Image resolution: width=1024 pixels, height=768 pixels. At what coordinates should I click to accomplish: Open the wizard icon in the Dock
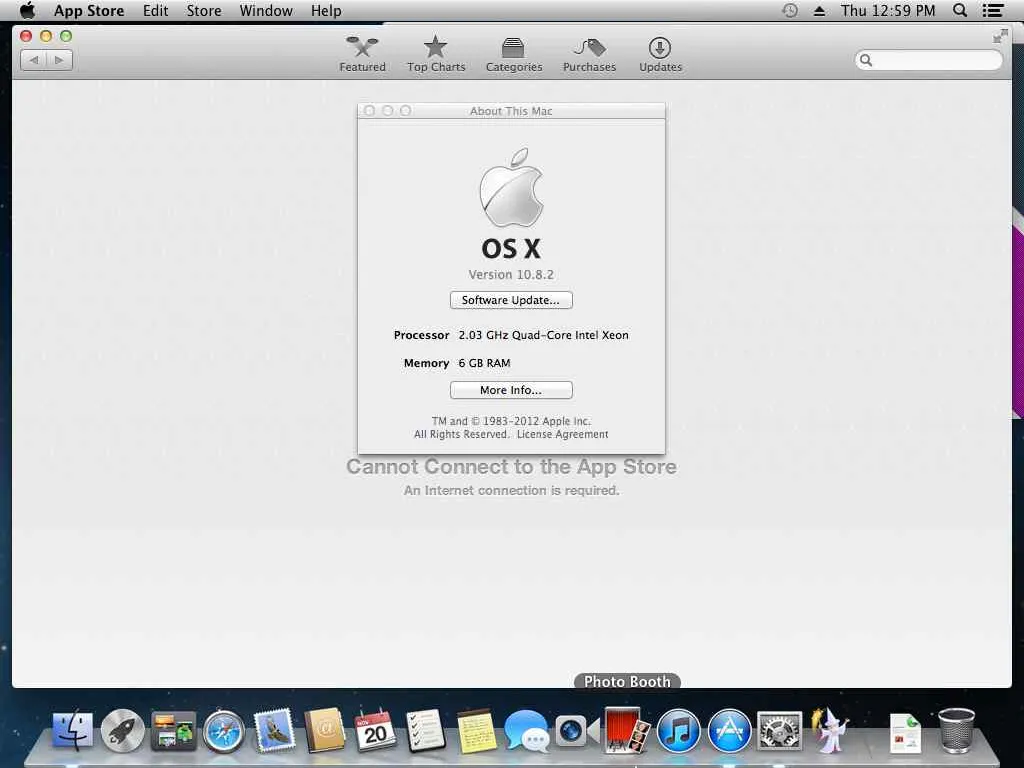tap(829, 730)
